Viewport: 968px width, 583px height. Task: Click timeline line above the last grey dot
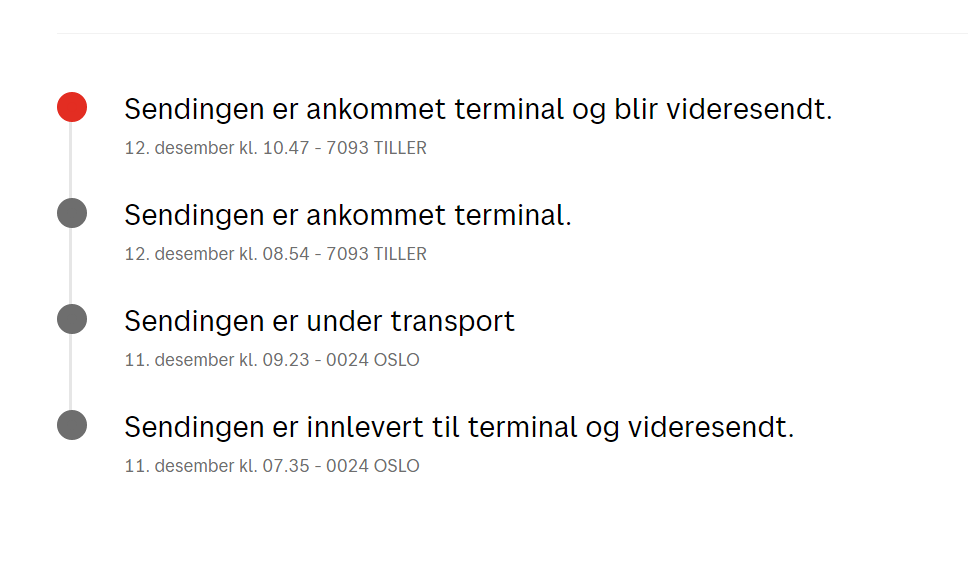(x=70, y=372)
